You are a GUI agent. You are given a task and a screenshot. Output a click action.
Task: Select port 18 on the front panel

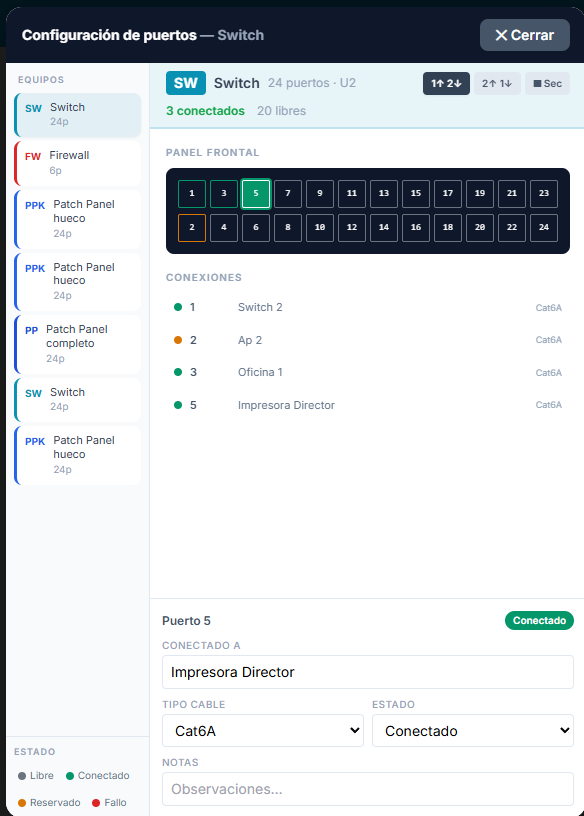coord(448,228)
